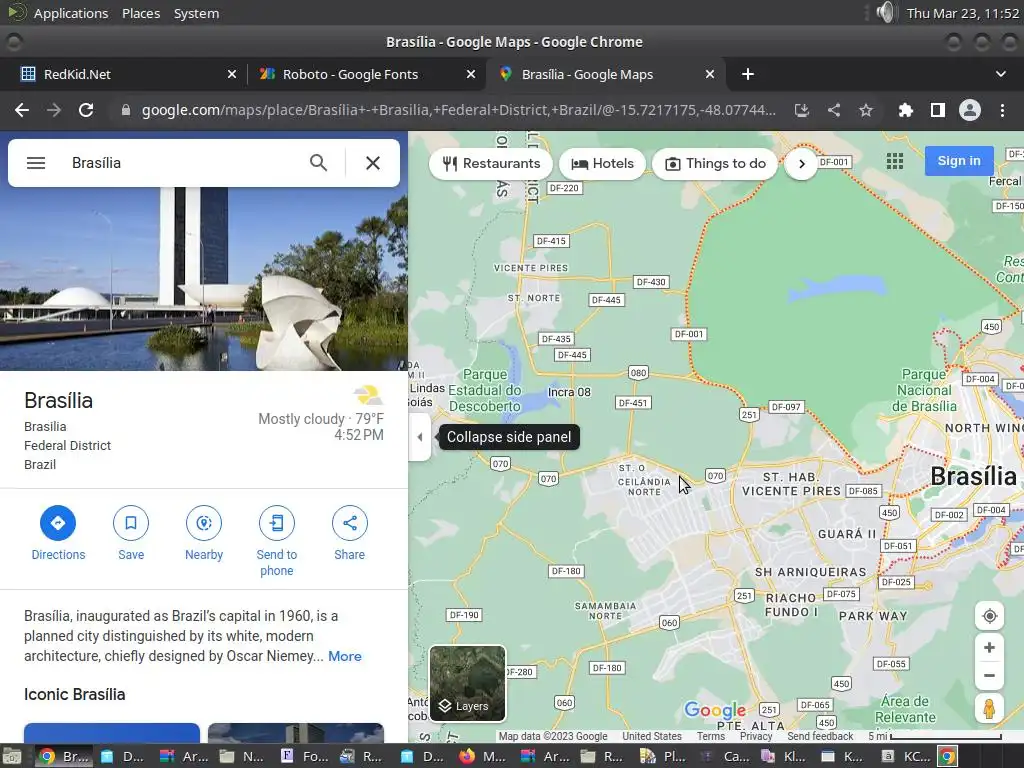Click Send feedback link
The image size is (1024, 768).
820,736
